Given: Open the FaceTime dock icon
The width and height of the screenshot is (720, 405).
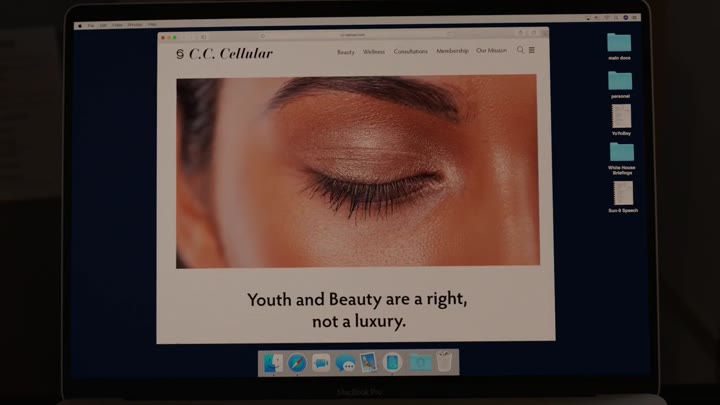Looking at the screenshot, I should pos(321,363).
